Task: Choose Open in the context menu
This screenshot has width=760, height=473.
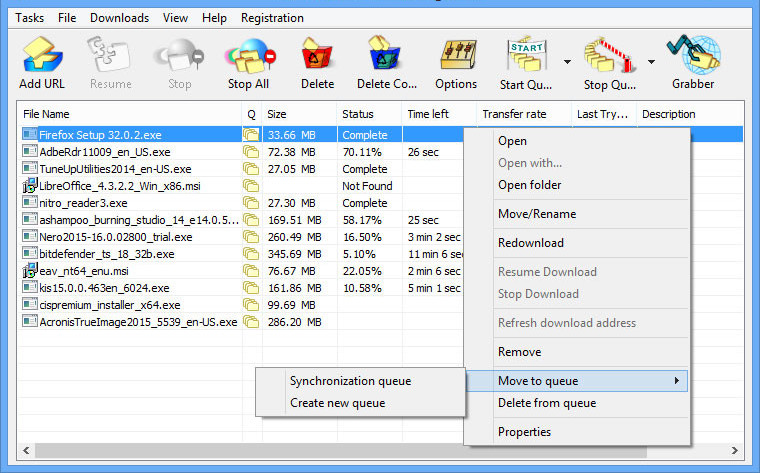Action: tap(512, 141)
